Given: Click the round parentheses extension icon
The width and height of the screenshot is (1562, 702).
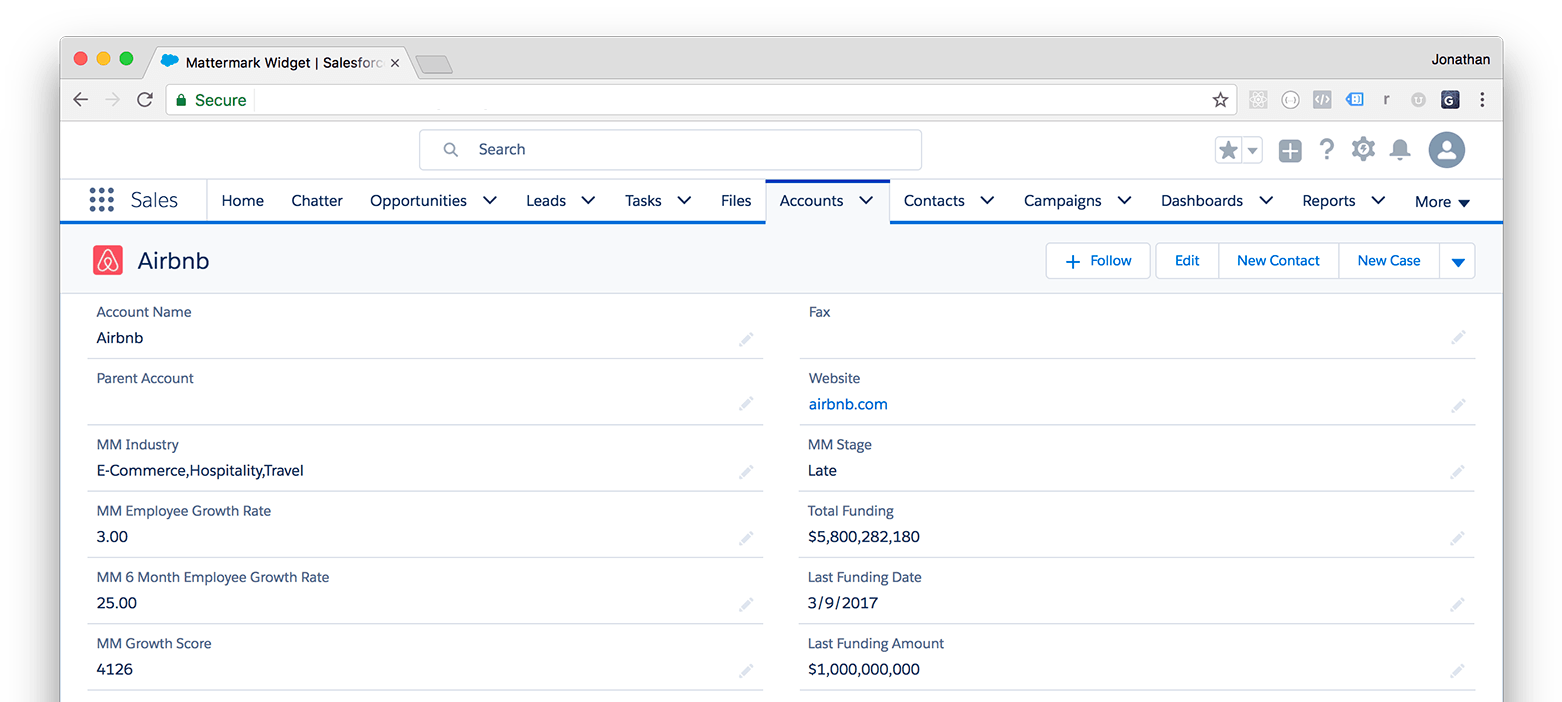Looking at the screenshot, I should [x=1290, y=100].
